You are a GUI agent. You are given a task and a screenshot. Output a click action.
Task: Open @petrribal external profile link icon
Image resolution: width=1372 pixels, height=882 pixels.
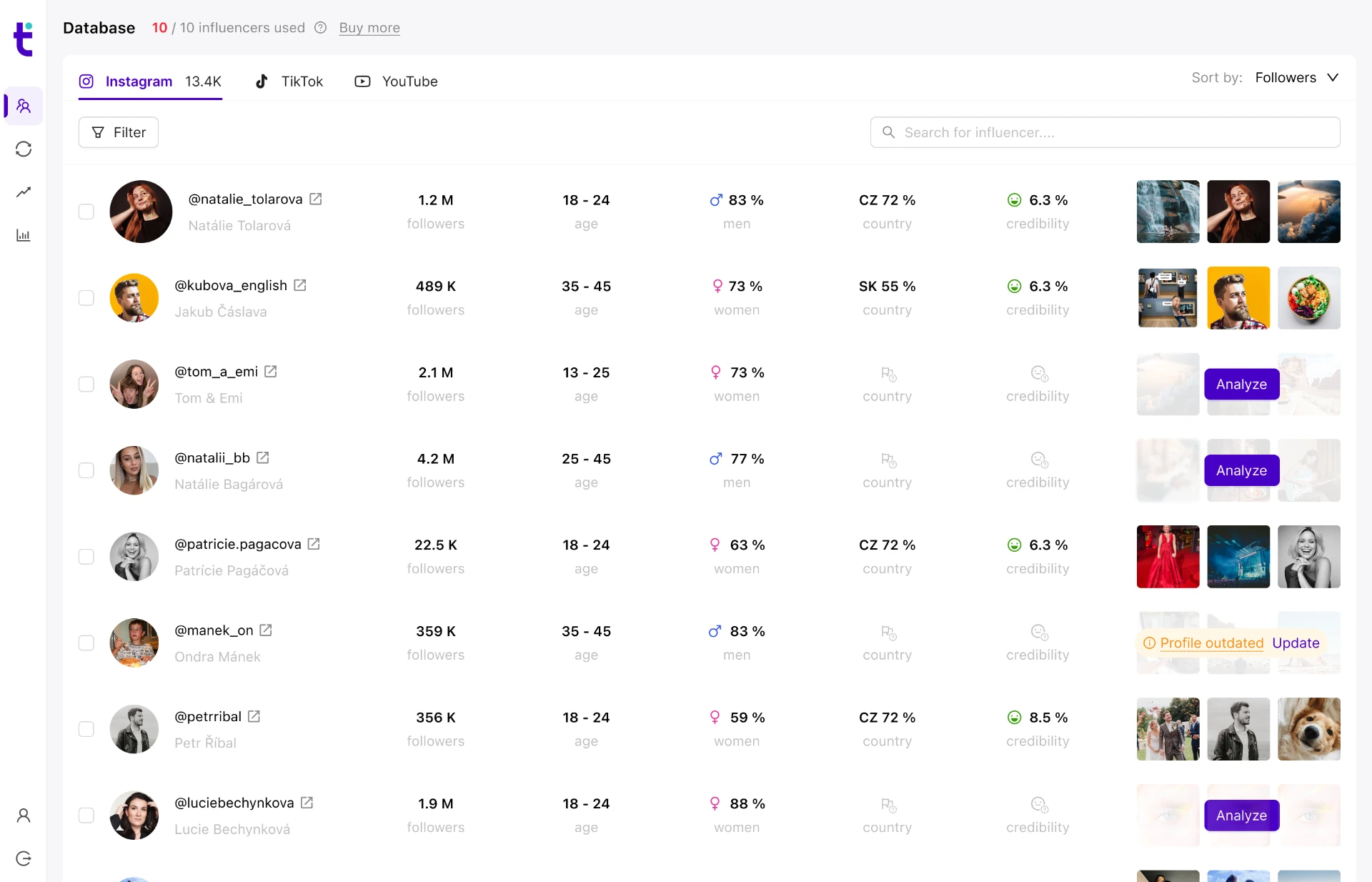254,716
